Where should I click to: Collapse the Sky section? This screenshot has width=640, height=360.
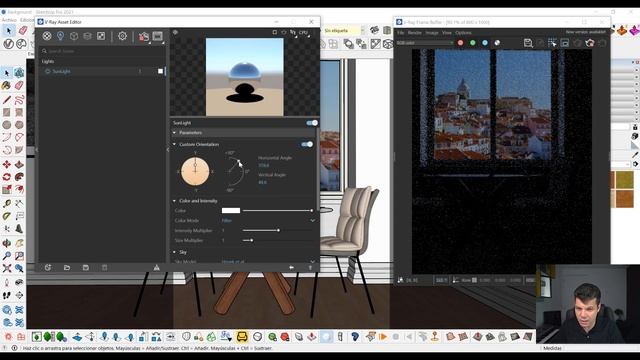[x=174, y=252]
